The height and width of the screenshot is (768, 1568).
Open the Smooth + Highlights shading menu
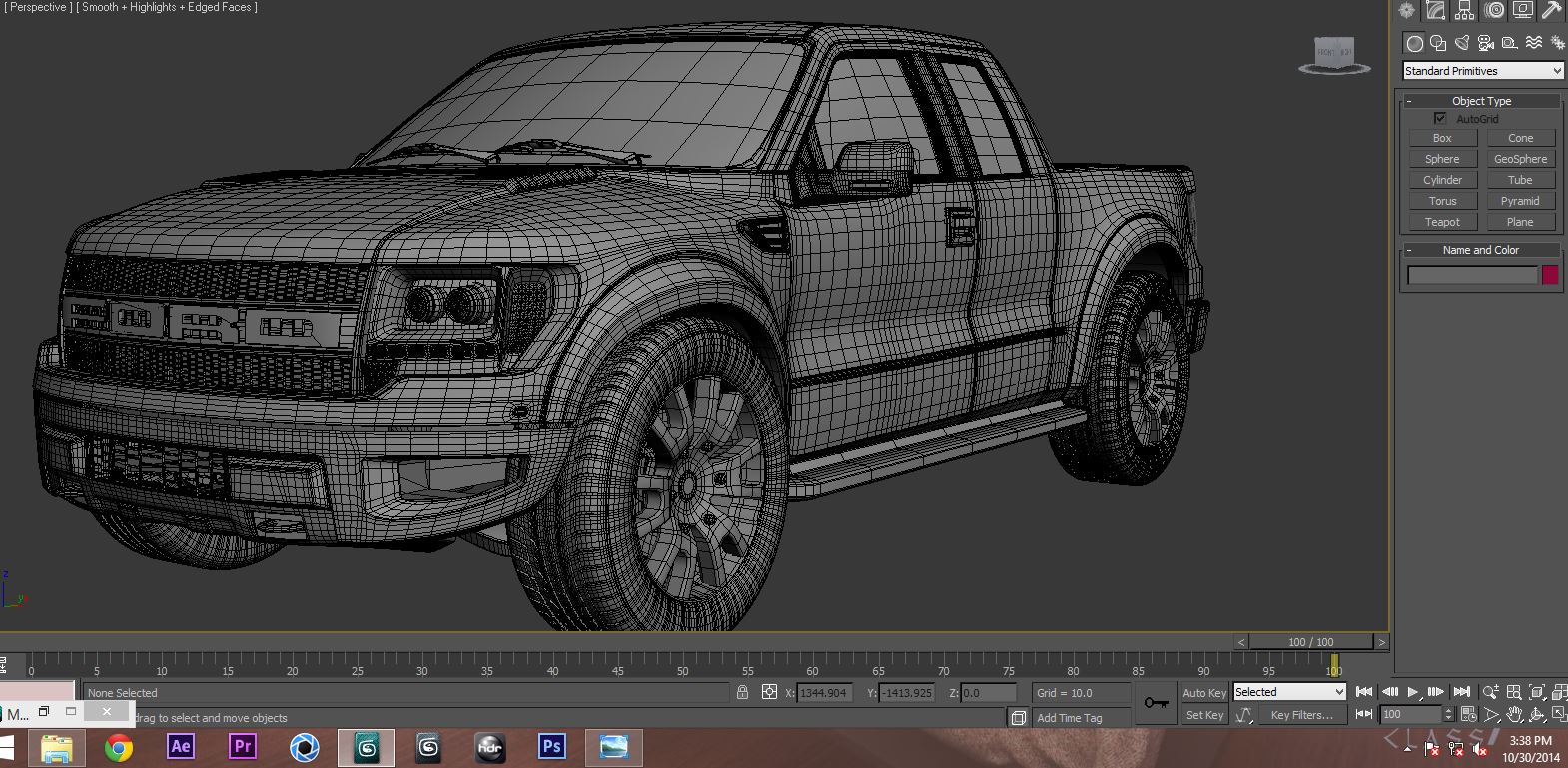167,7
